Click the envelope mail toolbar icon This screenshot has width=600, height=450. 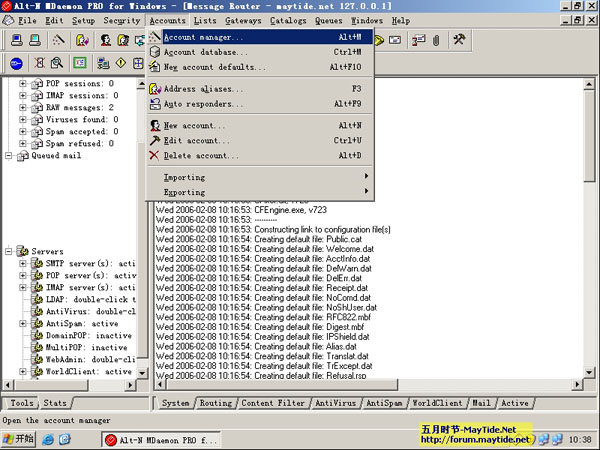click(x=394, y=41)
